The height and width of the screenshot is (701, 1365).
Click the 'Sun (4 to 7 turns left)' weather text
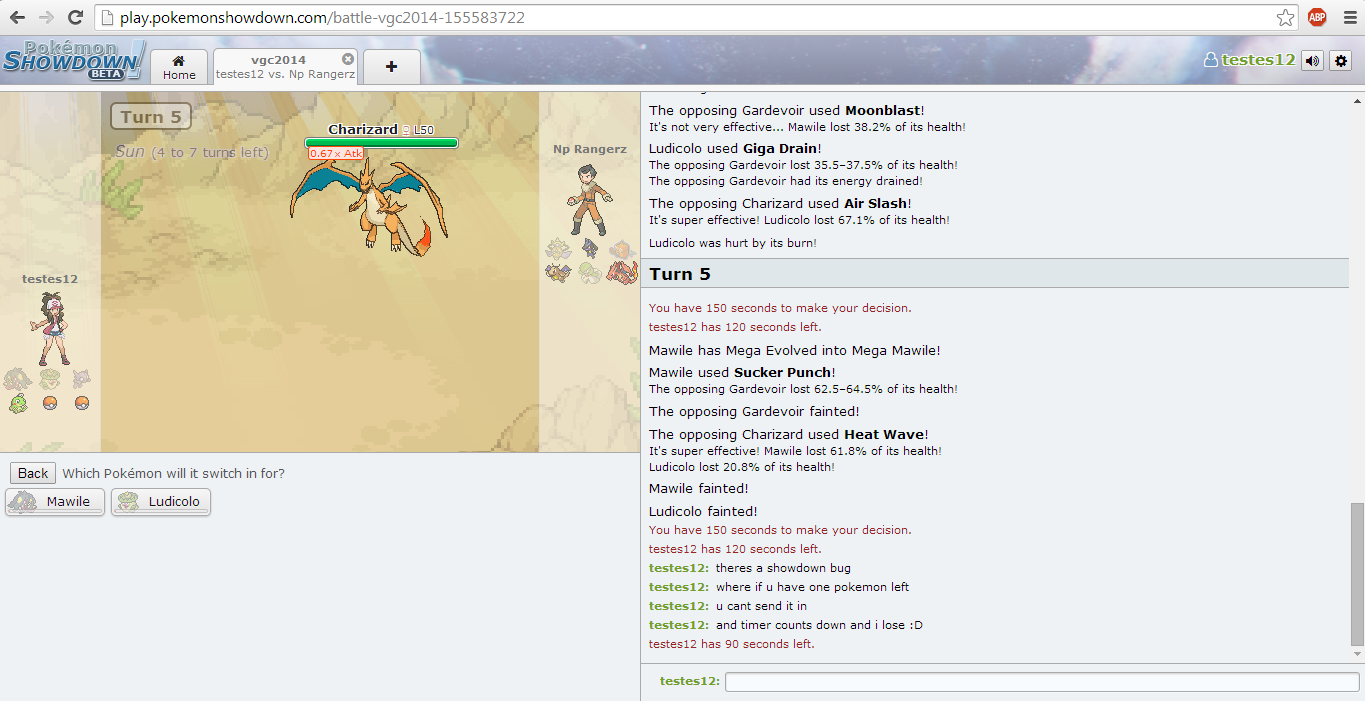point(192,152)
